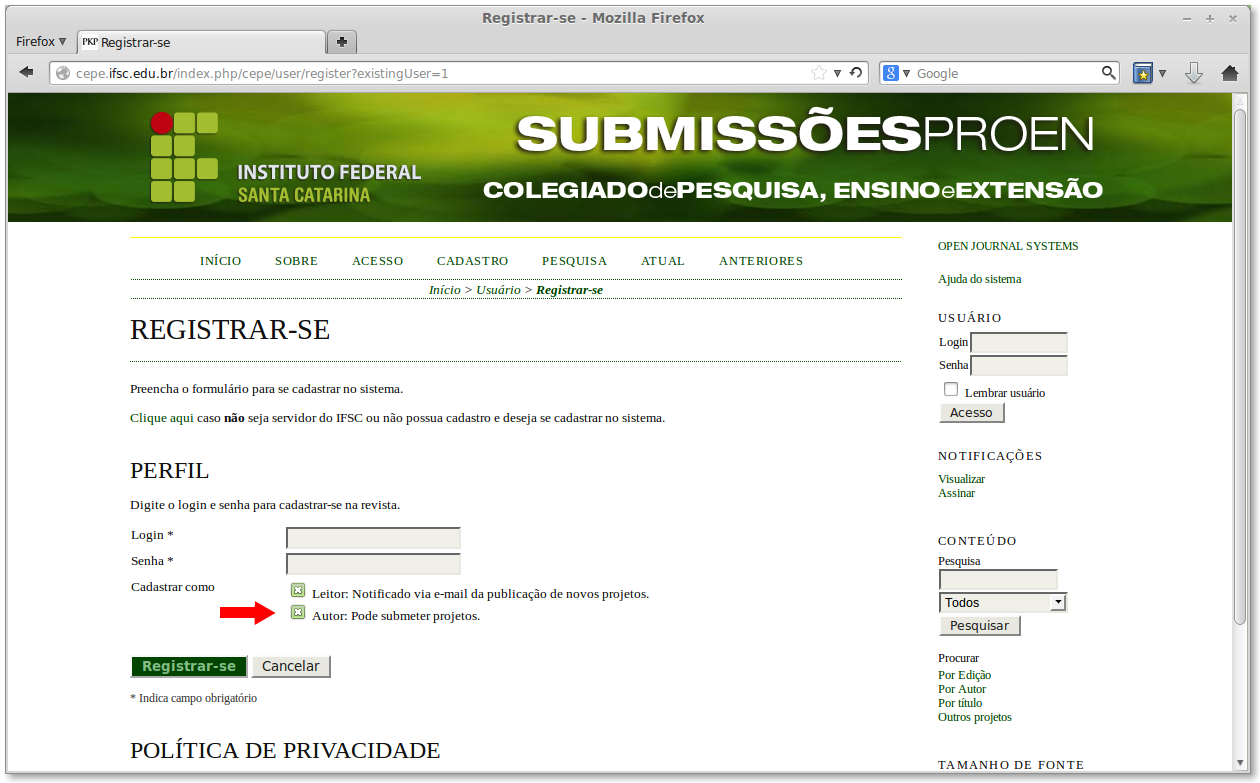Screen dimensions: 1260x783
Task: Open bookmarks via the yellow star toolbar icon
Action: [1142, 72]
